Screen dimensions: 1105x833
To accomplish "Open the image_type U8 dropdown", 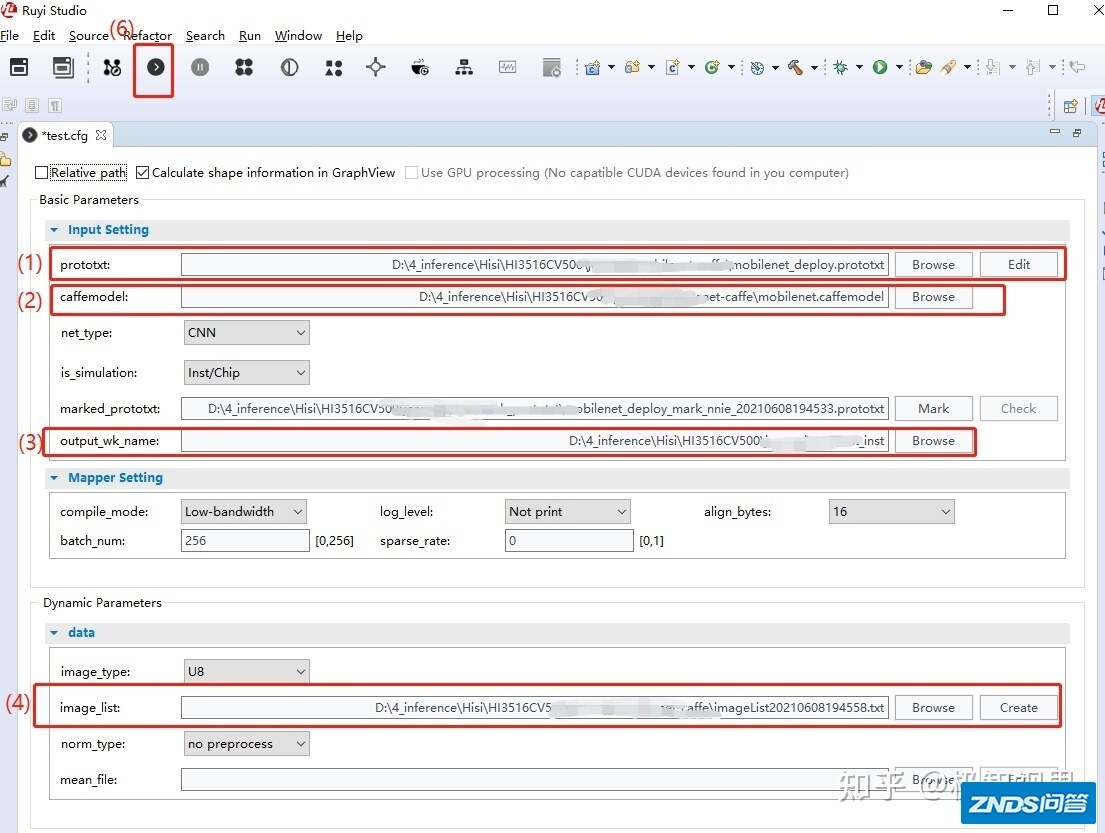I will coord(246,672).
